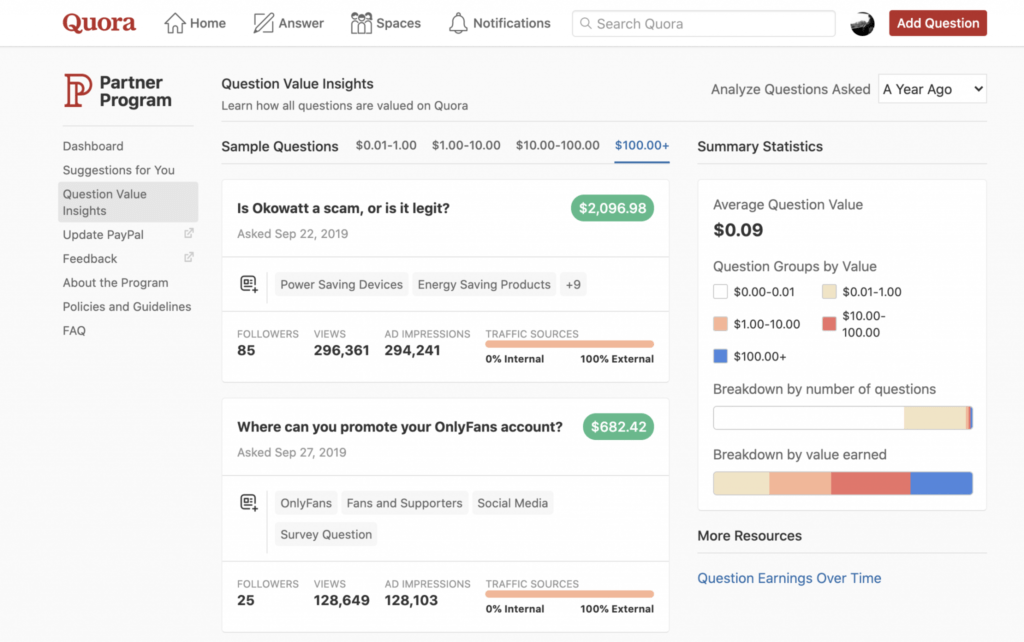This screenshot has width=1024, height=642.
Task: Click external link icon beside Update PayPal
Action: (x=189, y=233)
